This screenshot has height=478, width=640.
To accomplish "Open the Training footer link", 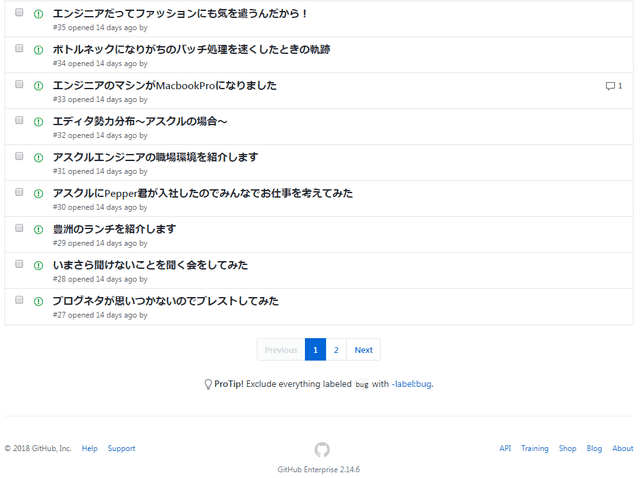I will click(535, 449).
